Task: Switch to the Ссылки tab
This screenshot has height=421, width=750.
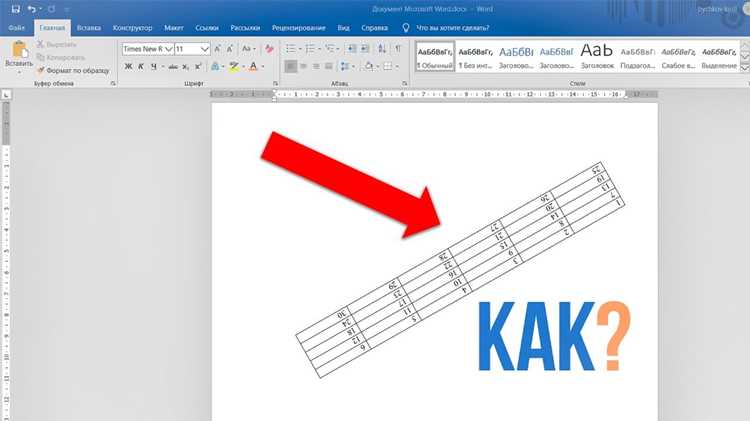Action: pyautogui.click(x=207, y=28)
